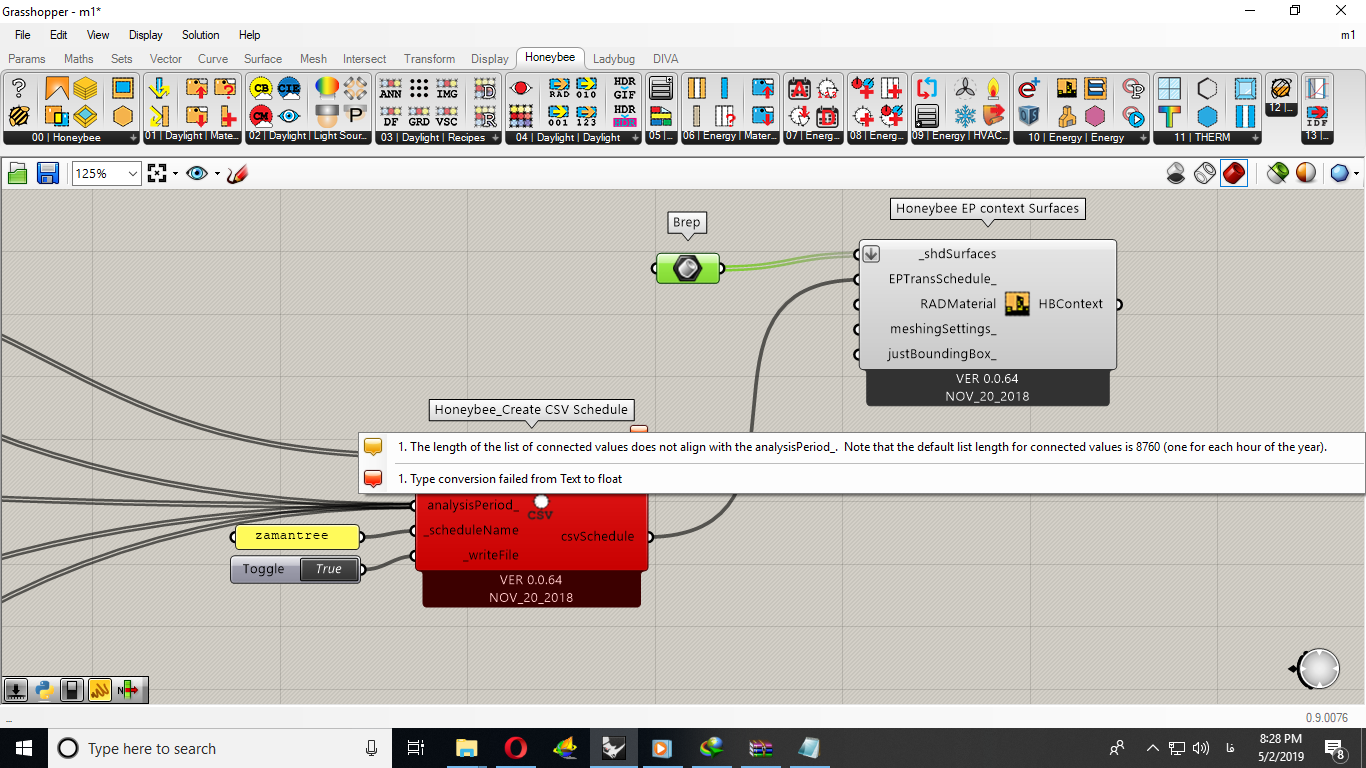The width and height of the screenshot is (1366, 768).
Task: Select the GRD grid-based recipe icon
Action: 419,115
